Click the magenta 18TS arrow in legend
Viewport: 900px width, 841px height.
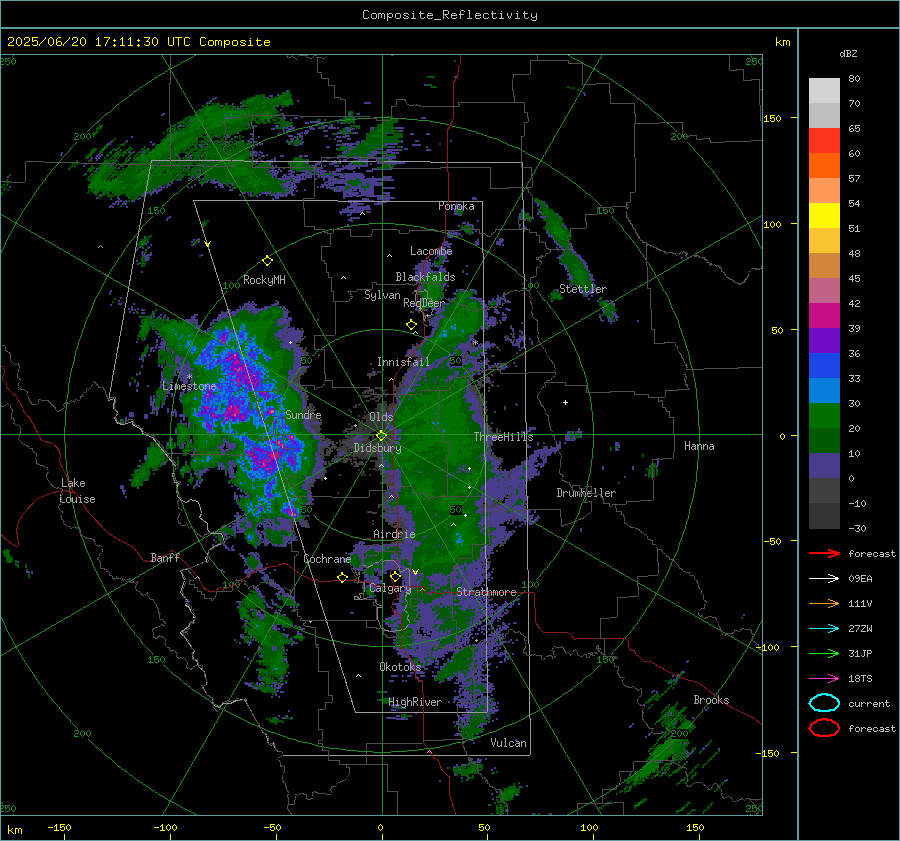824,679
